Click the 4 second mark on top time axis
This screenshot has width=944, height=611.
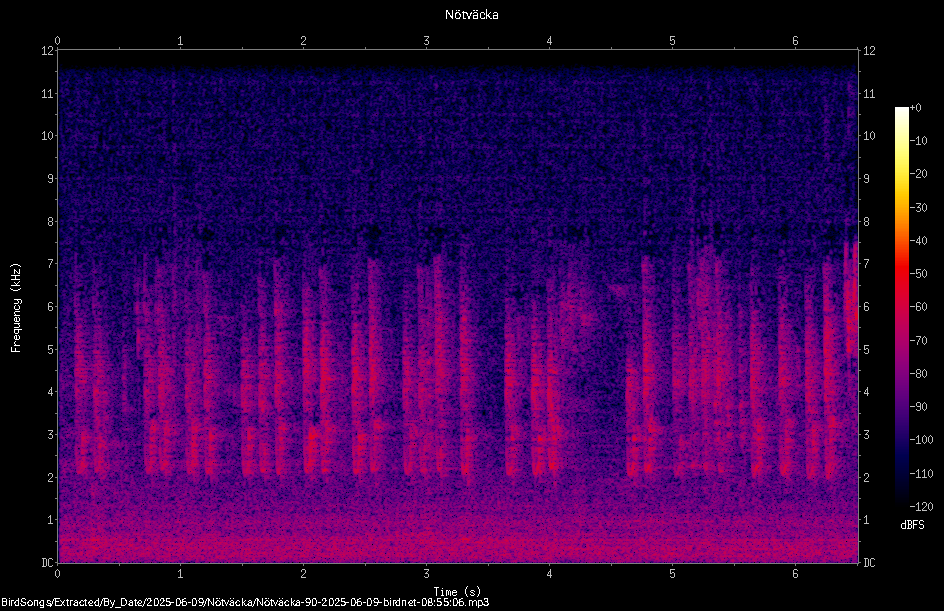549,41
